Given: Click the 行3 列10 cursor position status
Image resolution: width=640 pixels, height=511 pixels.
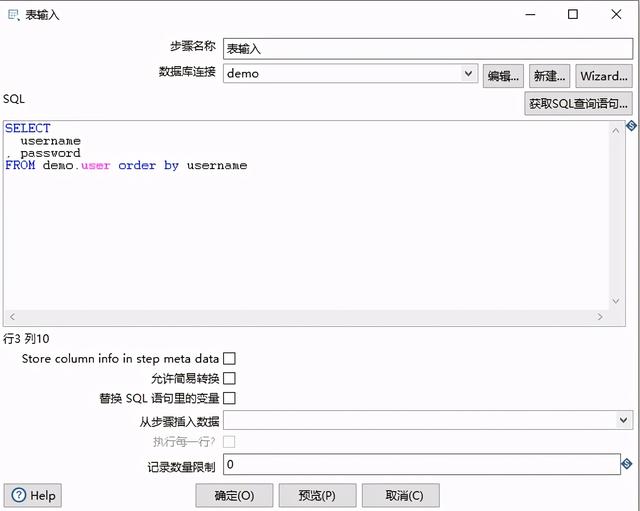Looking at the screenshot, I should pyautogui.click(x=27, y=338).
